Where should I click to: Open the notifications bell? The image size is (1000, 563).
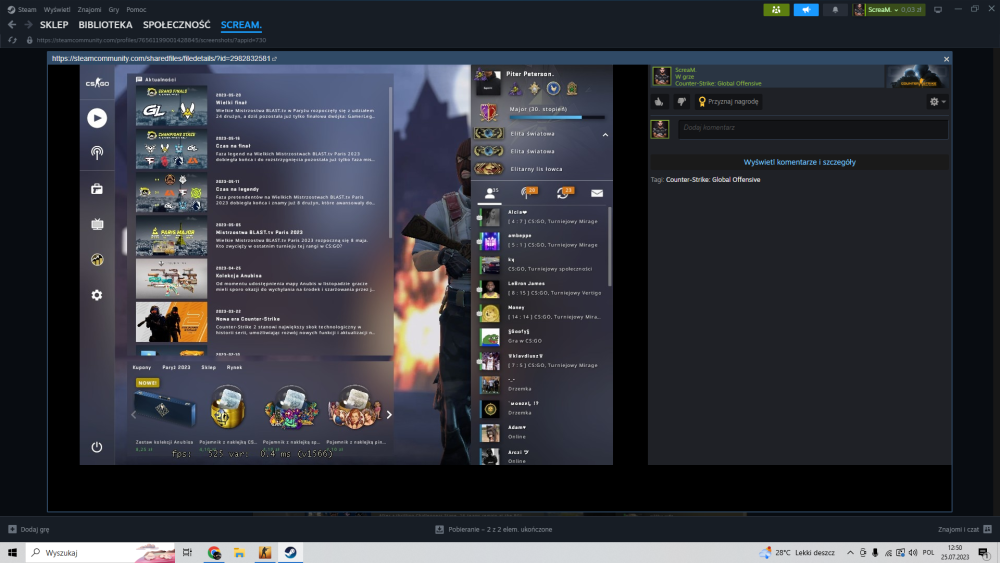tap(835, 10)
